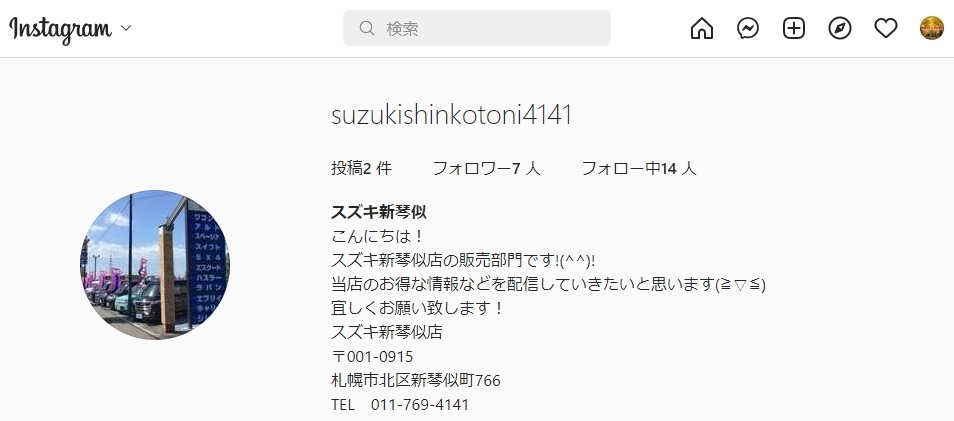Create a new post with plus icon
Viewport: 954px width, 421px height.
coord(793,28)
